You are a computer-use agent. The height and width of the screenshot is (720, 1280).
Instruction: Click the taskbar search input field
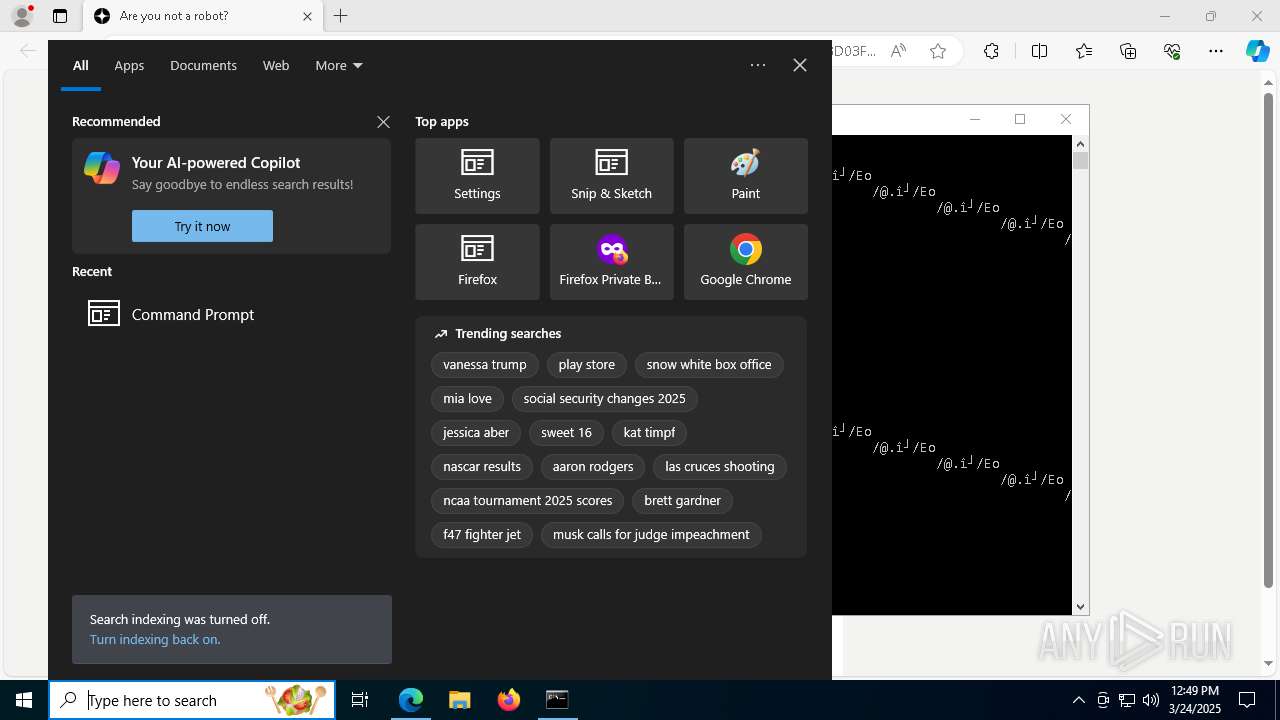192,700
